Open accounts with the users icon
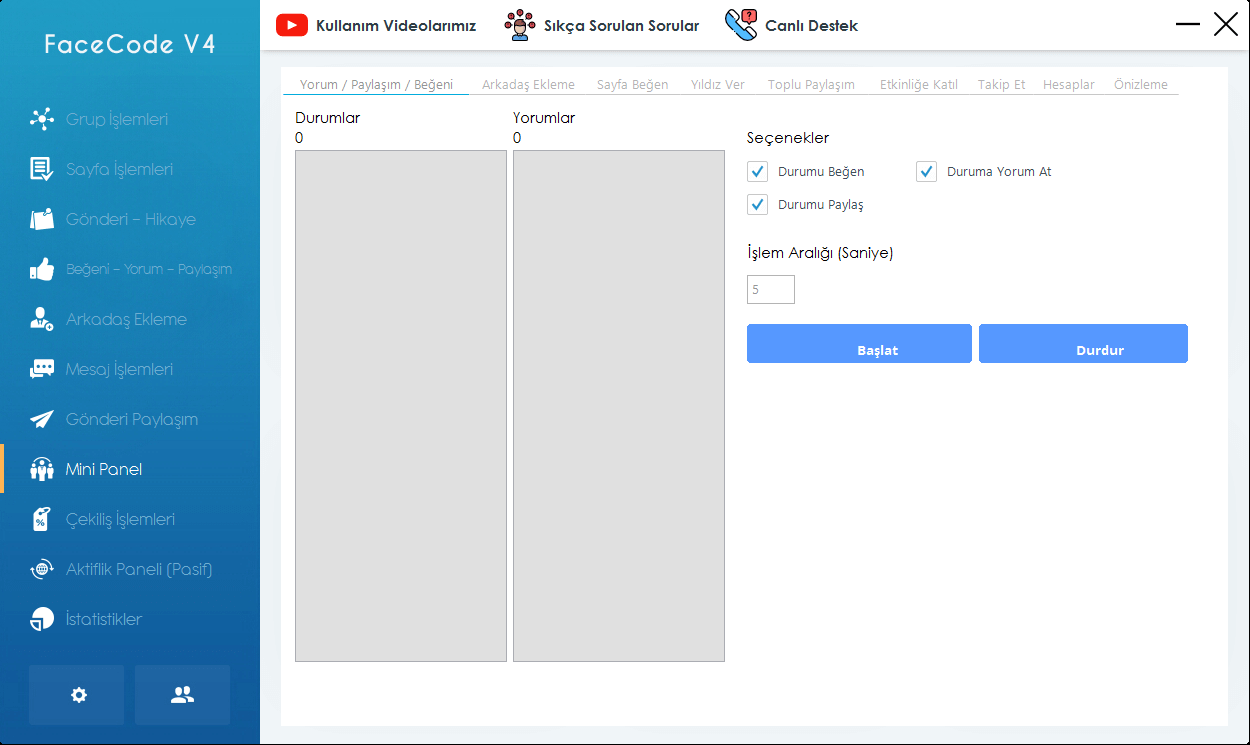The height and width of the screenshot is (745, 1250). 182,695
